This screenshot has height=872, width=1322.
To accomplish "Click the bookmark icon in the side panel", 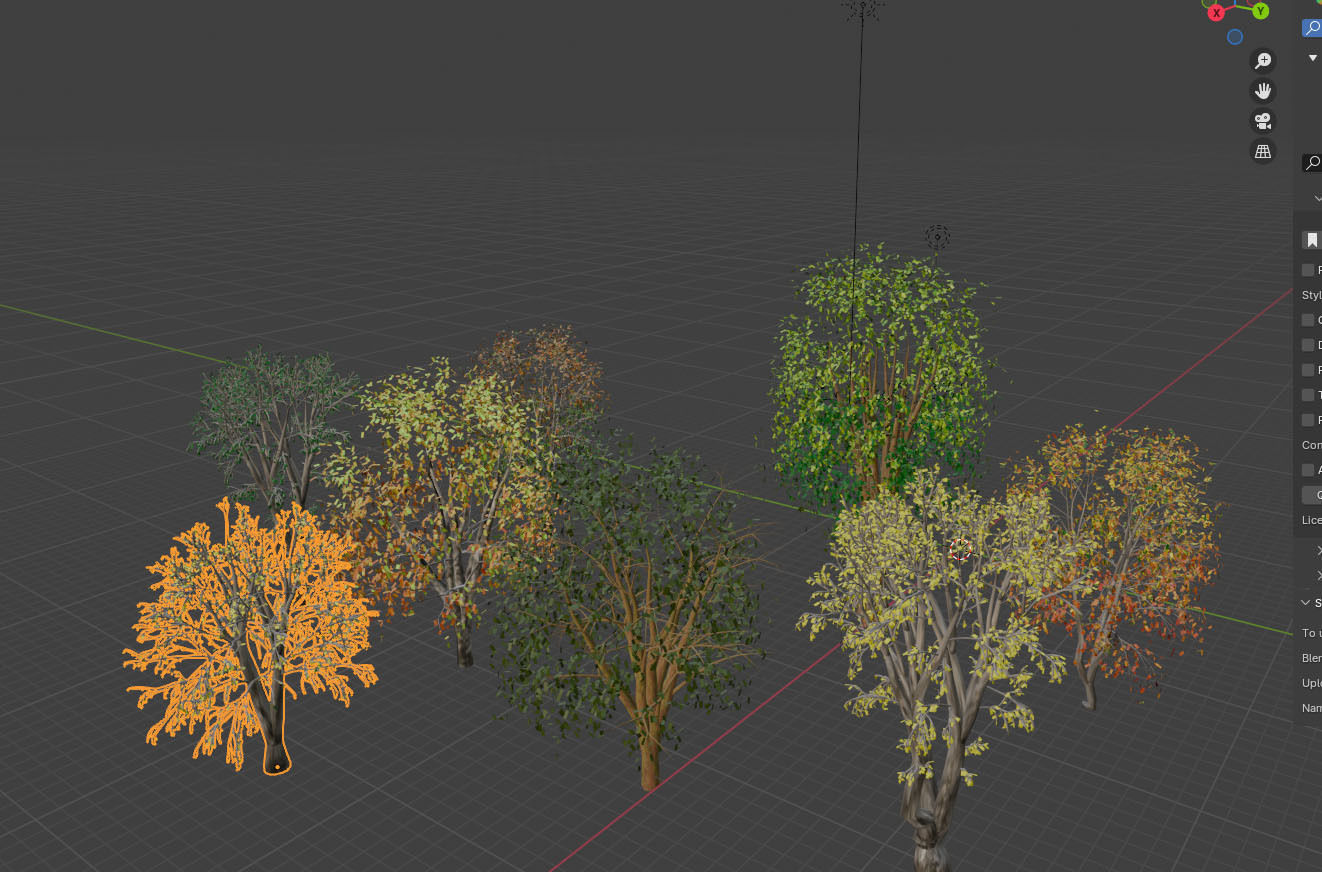I will [1312, 240].
